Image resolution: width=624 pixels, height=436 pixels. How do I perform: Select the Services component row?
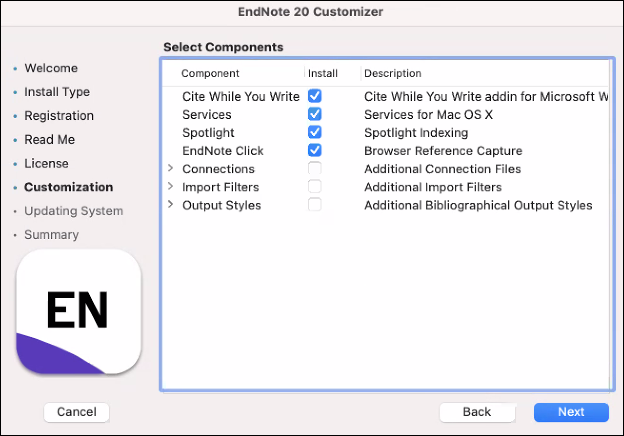[x=385, y=115]
